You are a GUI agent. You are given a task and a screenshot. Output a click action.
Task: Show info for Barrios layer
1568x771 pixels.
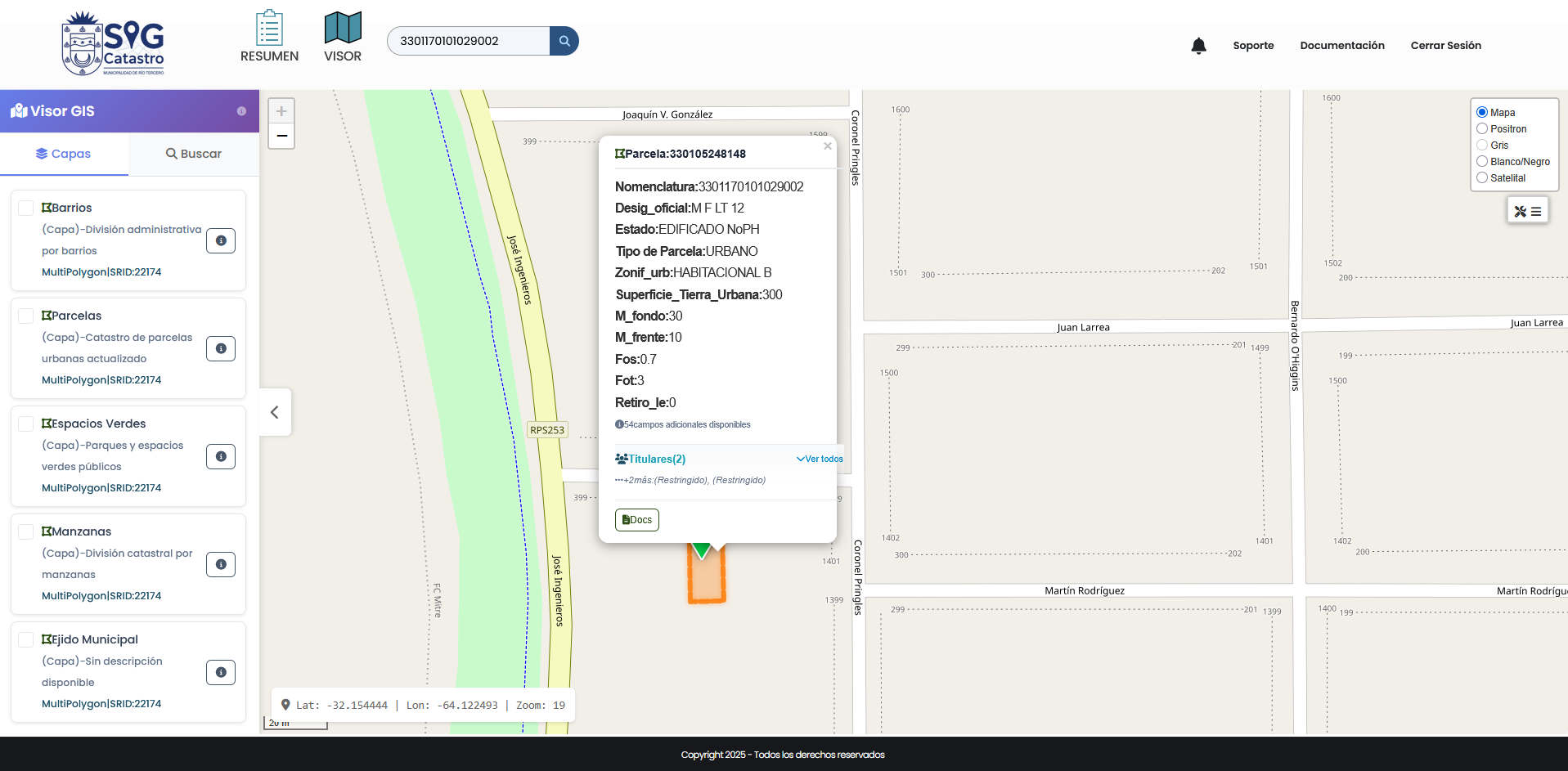(221, 240)
